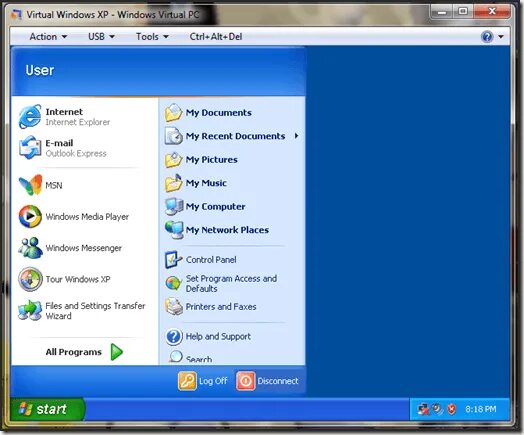Select My Network Places label

(227, 230)
